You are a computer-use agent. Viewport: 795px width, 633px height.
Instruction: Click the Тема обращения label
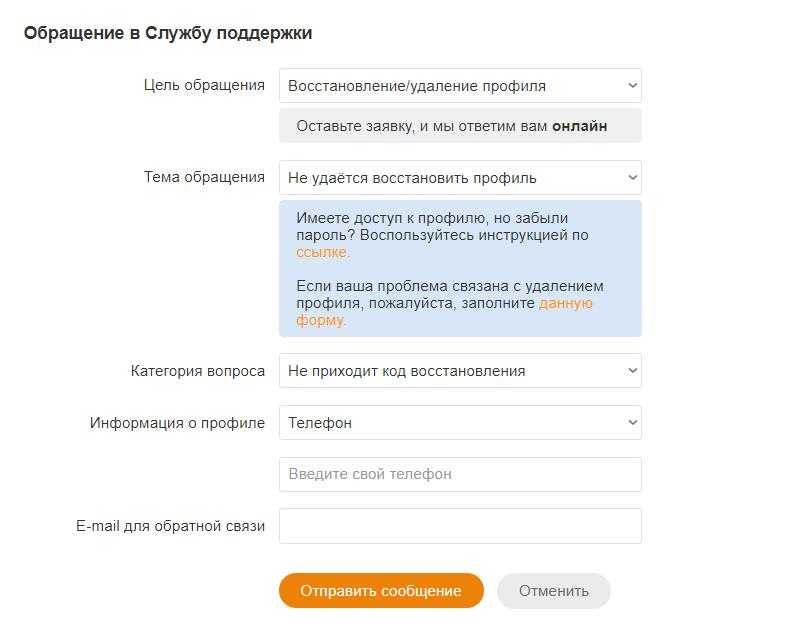pyautogui.click(x=204, y=177)
